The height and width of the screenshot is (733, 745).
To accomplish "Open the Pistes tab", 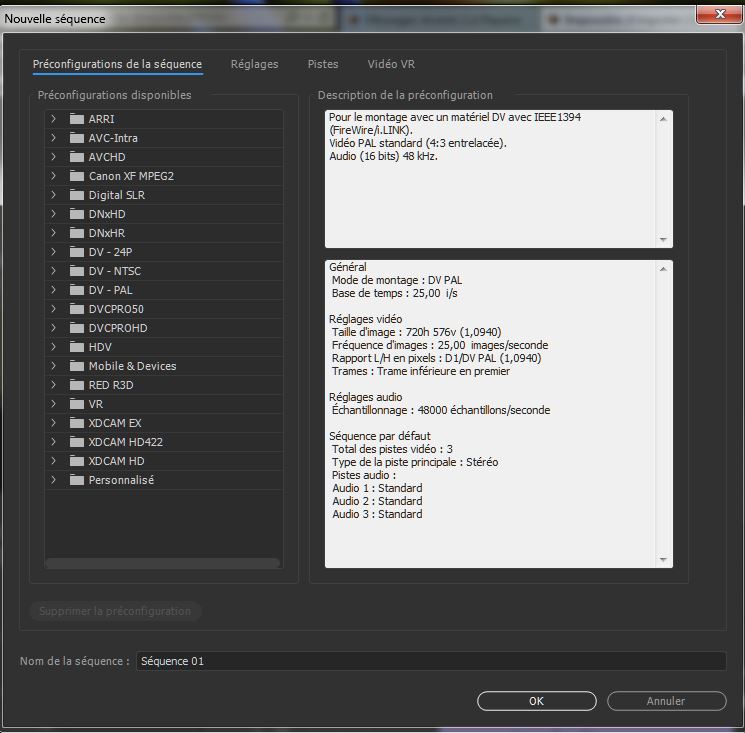I will pos(323,64).
